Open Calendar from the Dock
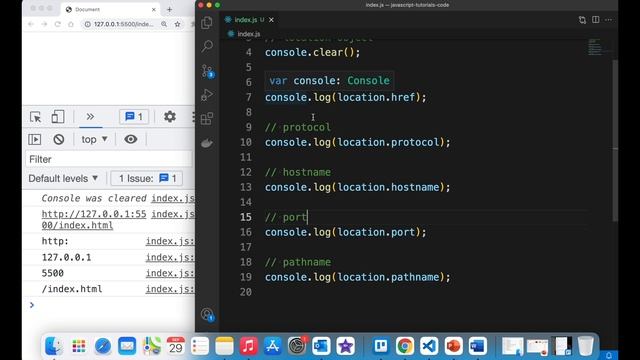The image size is (640, 360). coord(176,346)
